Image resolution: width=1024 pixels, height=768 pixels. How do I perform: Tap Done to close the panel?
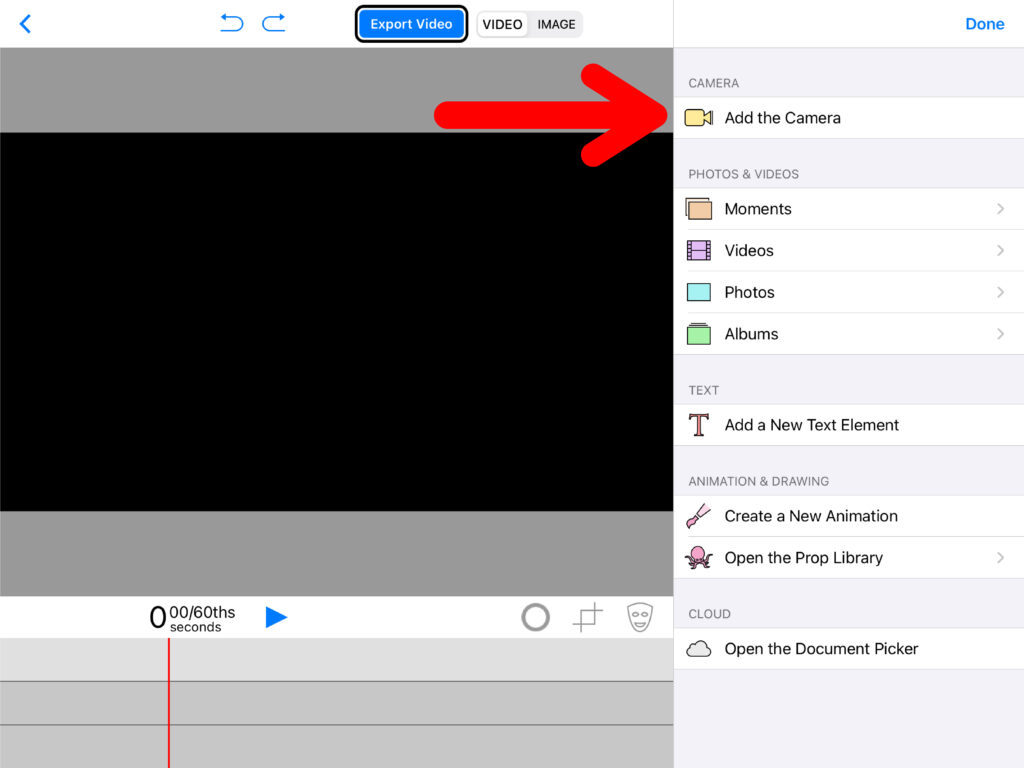[984, 24]
